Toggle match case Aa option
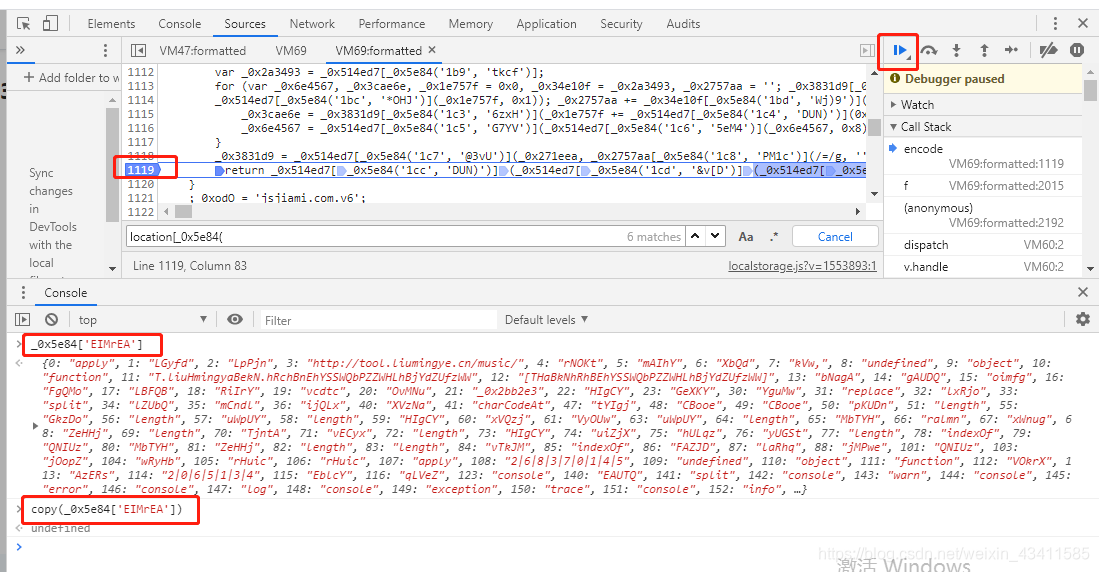Screen dimensions: 1099x572 746,237
